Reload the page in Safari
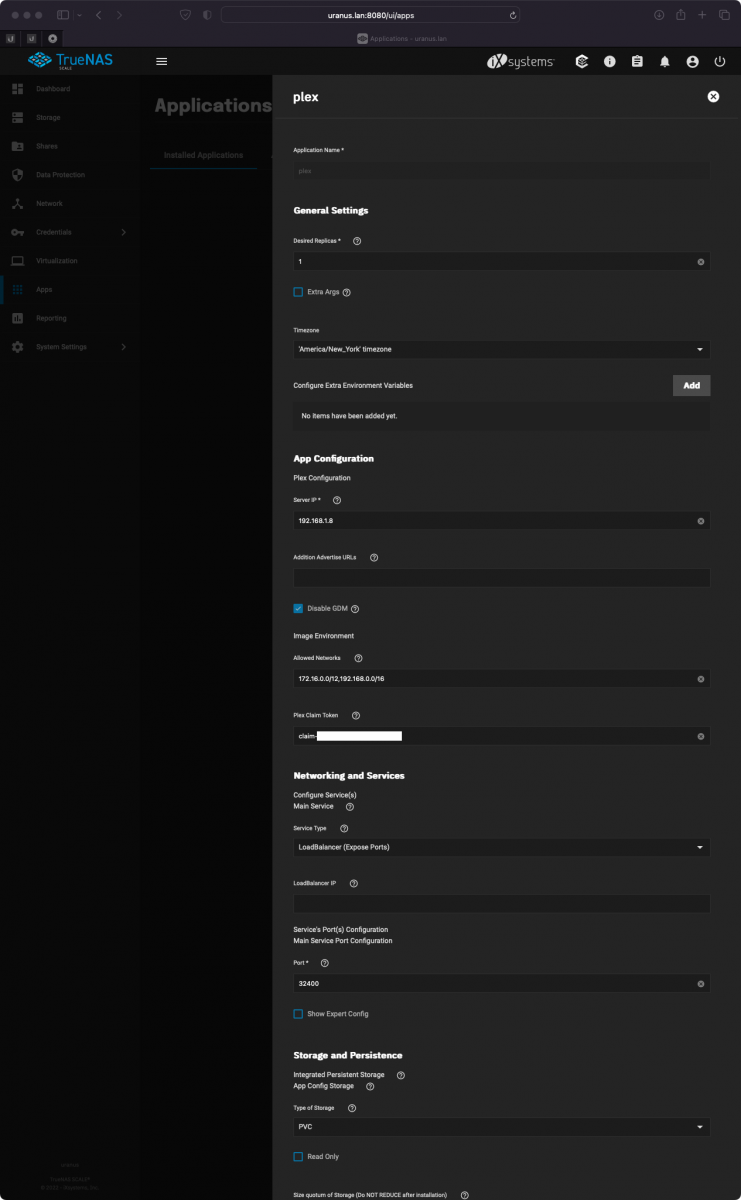741x1200 pixels. pyautogui.click(x=513, y=15)
